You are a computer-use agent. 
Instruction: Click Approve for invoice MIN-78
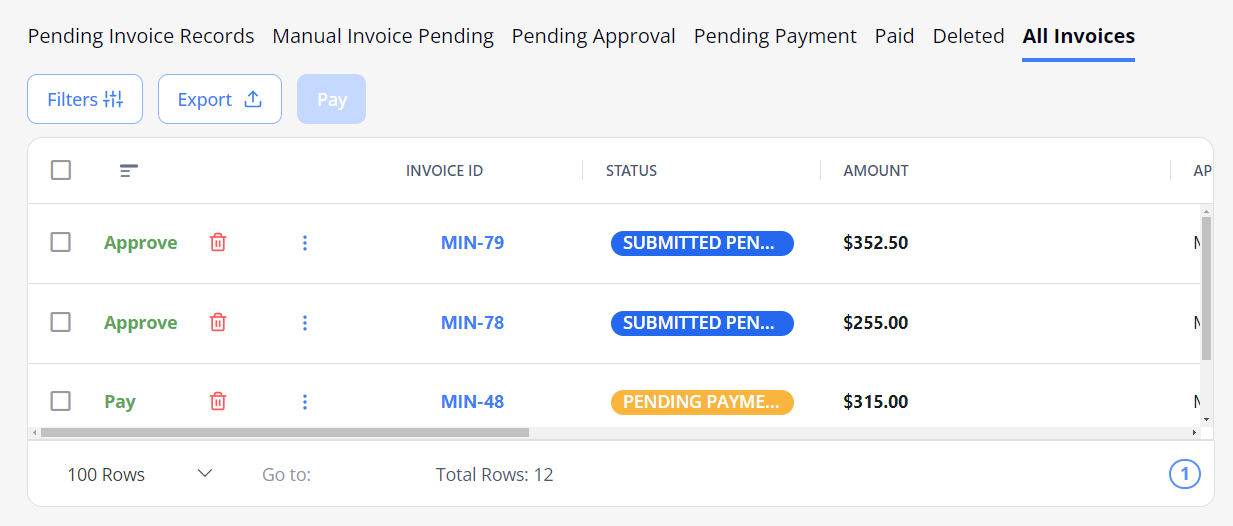pyautogui.click(x=141, y=323)
